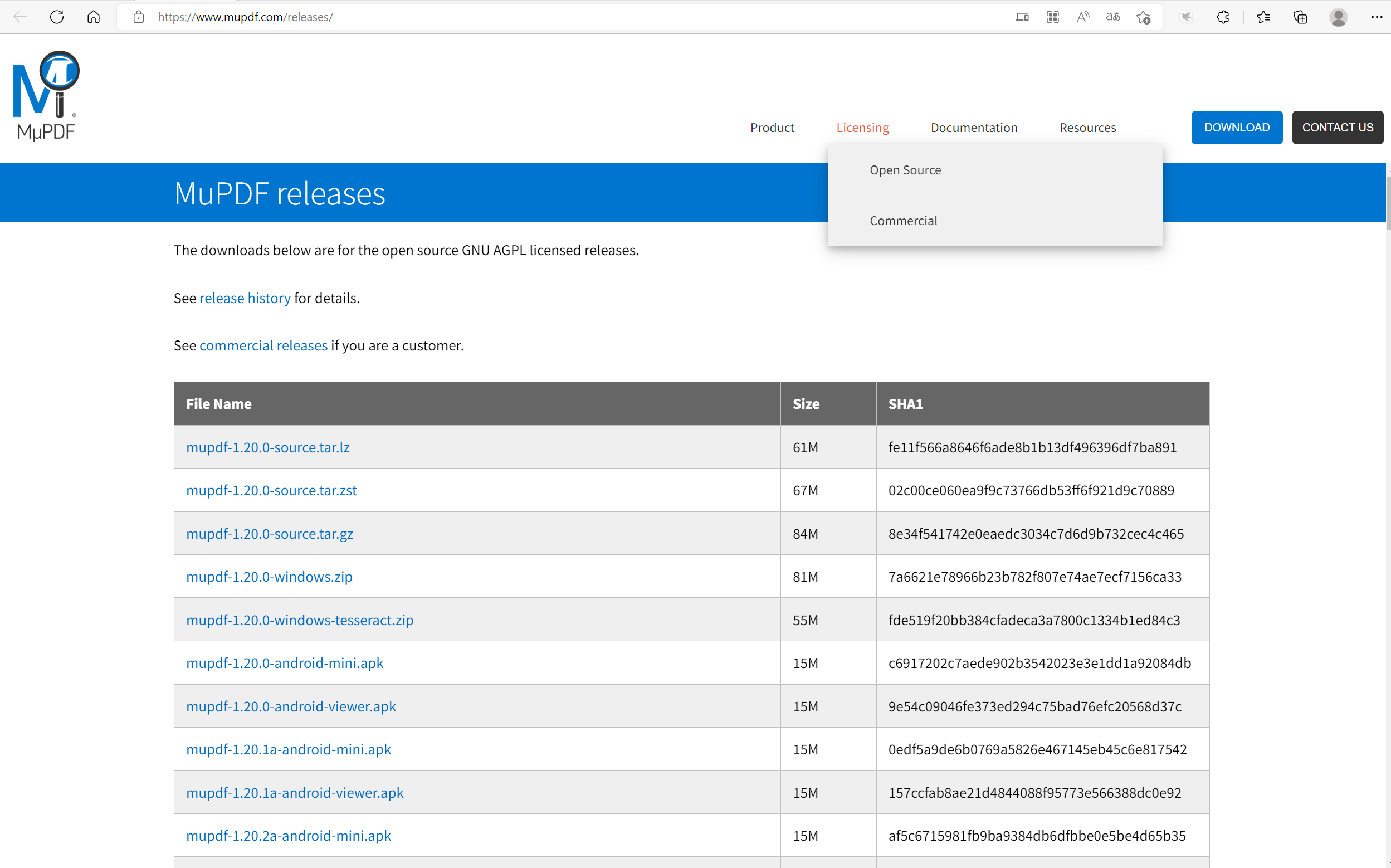Expand the Licensing navigation menu

(x=862, y=128)
